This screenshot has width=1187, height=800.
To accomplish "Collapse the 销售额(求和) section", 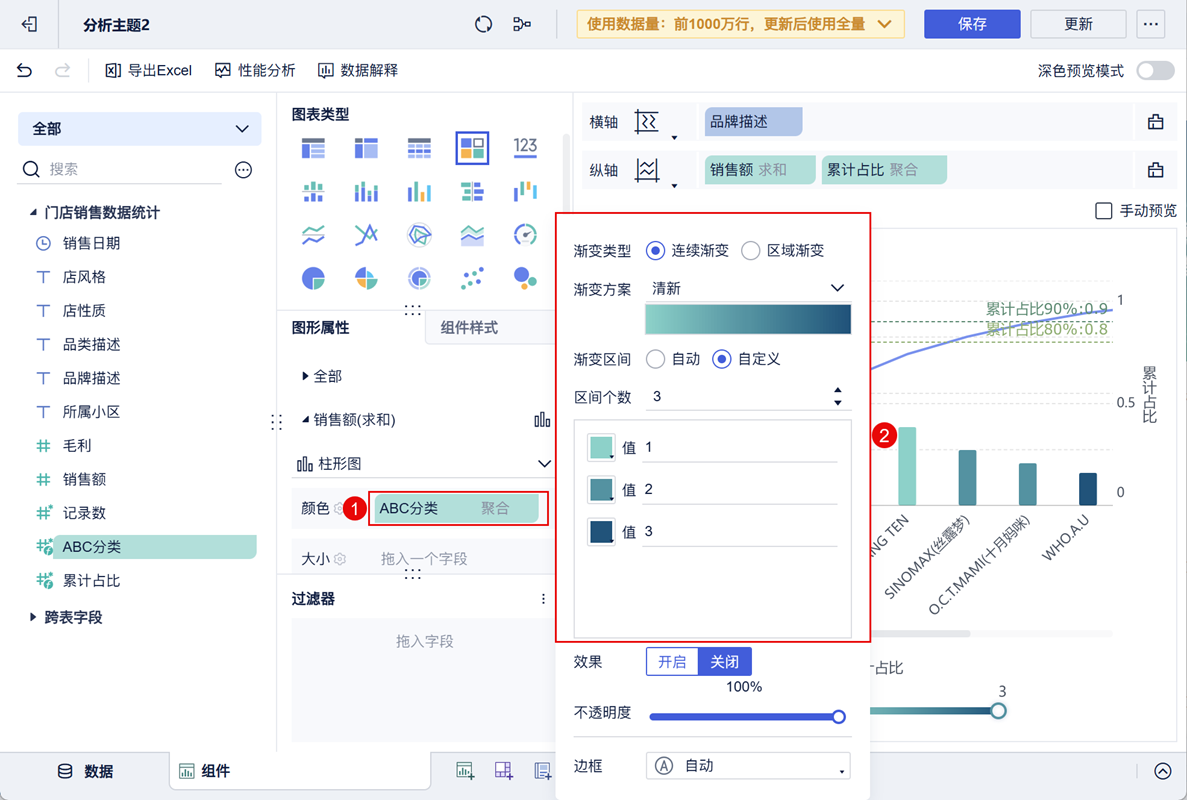I will (x=305, y=420).
